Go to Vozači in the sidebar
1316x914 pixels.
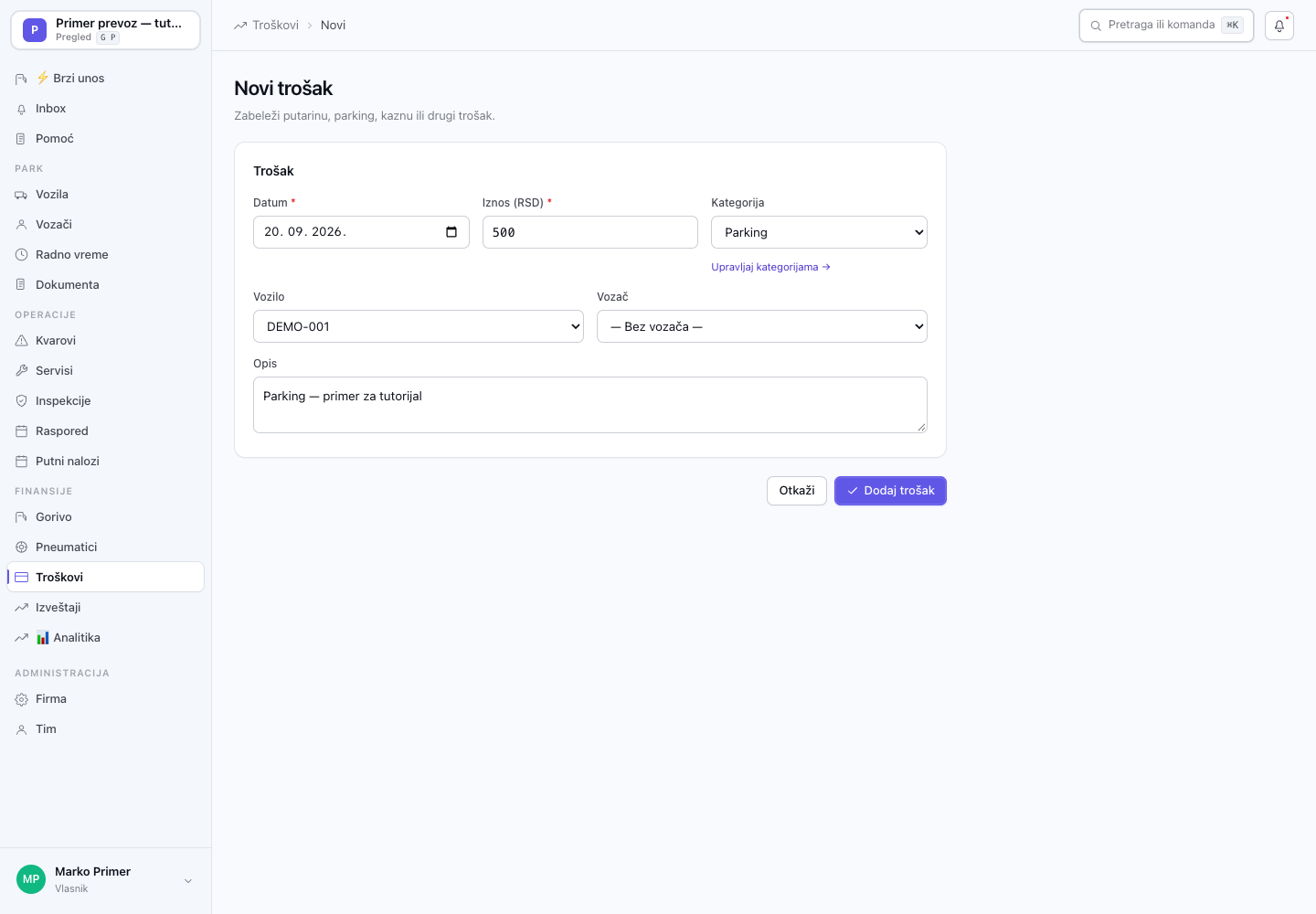coord(105,225)
